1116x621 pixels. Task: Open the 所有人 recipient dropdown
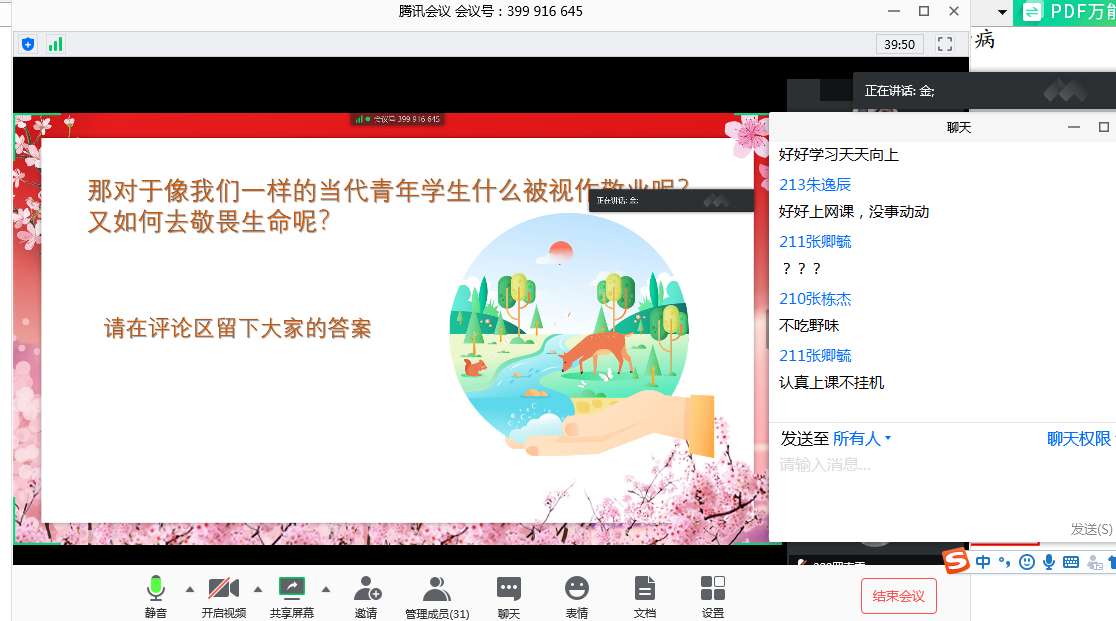[x=861, y=439]
